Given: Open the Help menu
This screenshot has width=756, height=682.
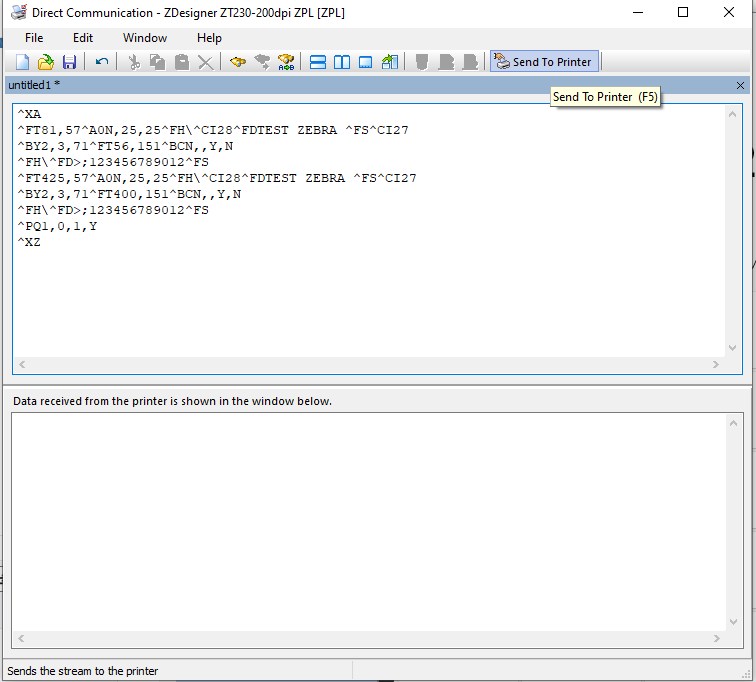Looking at the screenshot, I should point(209,37).
